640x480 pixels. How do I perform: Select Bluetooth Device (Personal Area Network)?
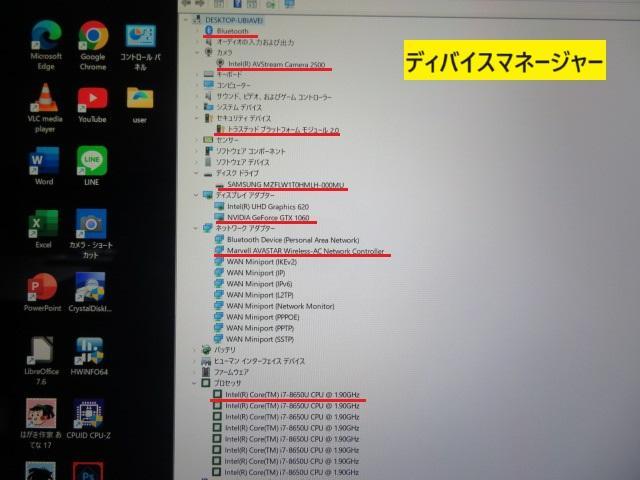(x=293, y=240)
